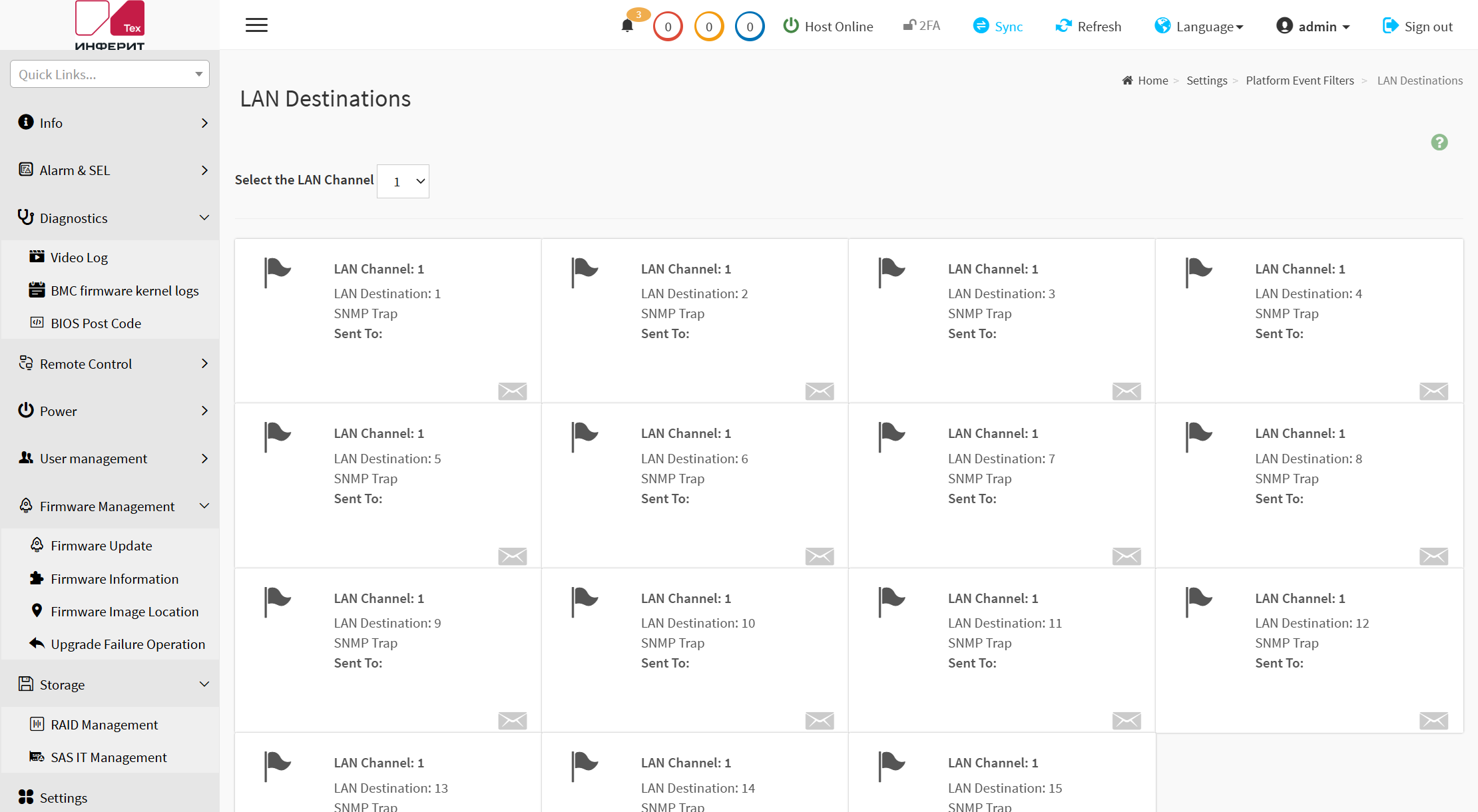
Task: Expand the Power menu chevron
Action: pos(204,411)
